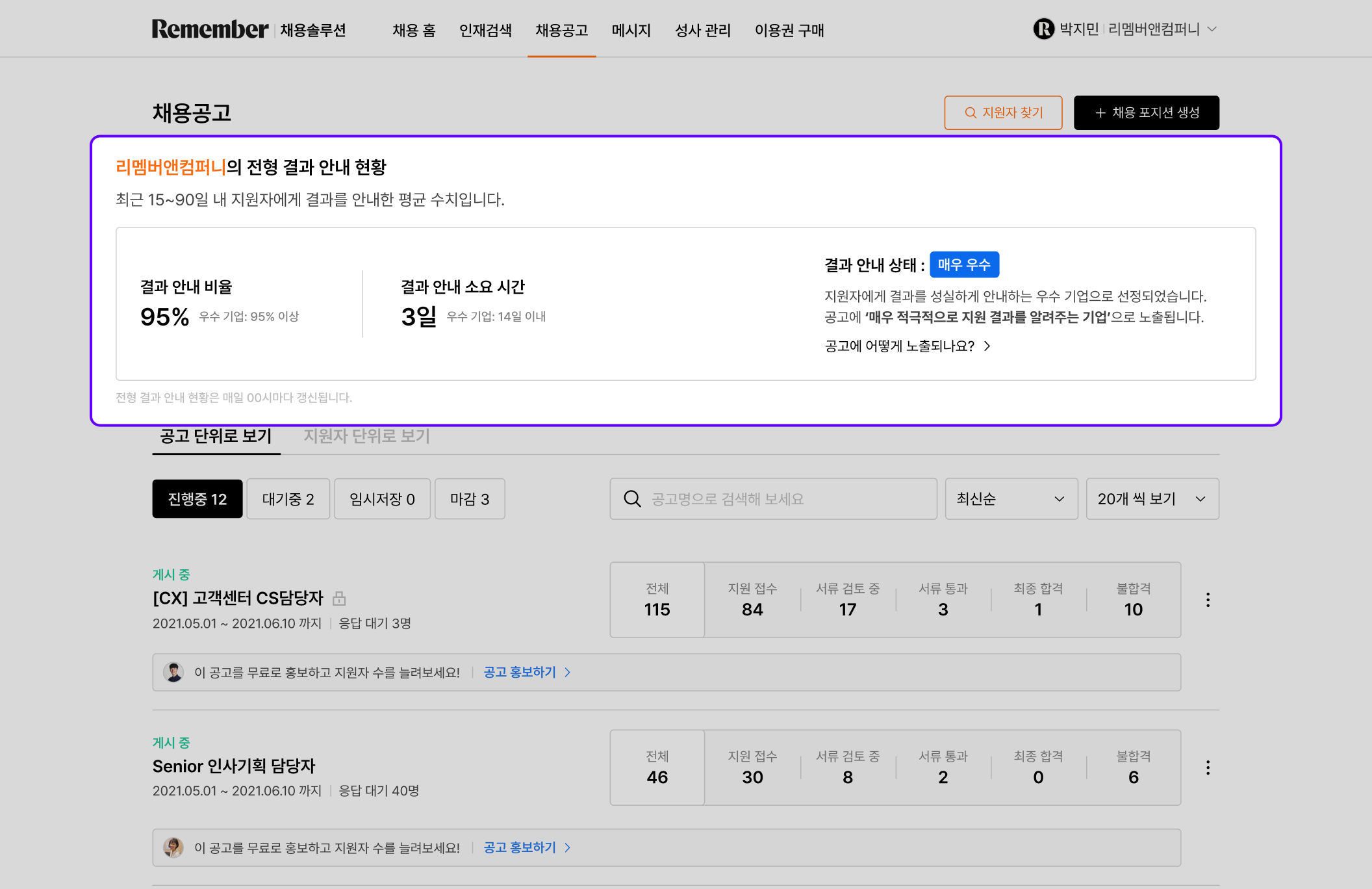
Task: Click 최종 합격 0 count
Action: click(1038, 767)
